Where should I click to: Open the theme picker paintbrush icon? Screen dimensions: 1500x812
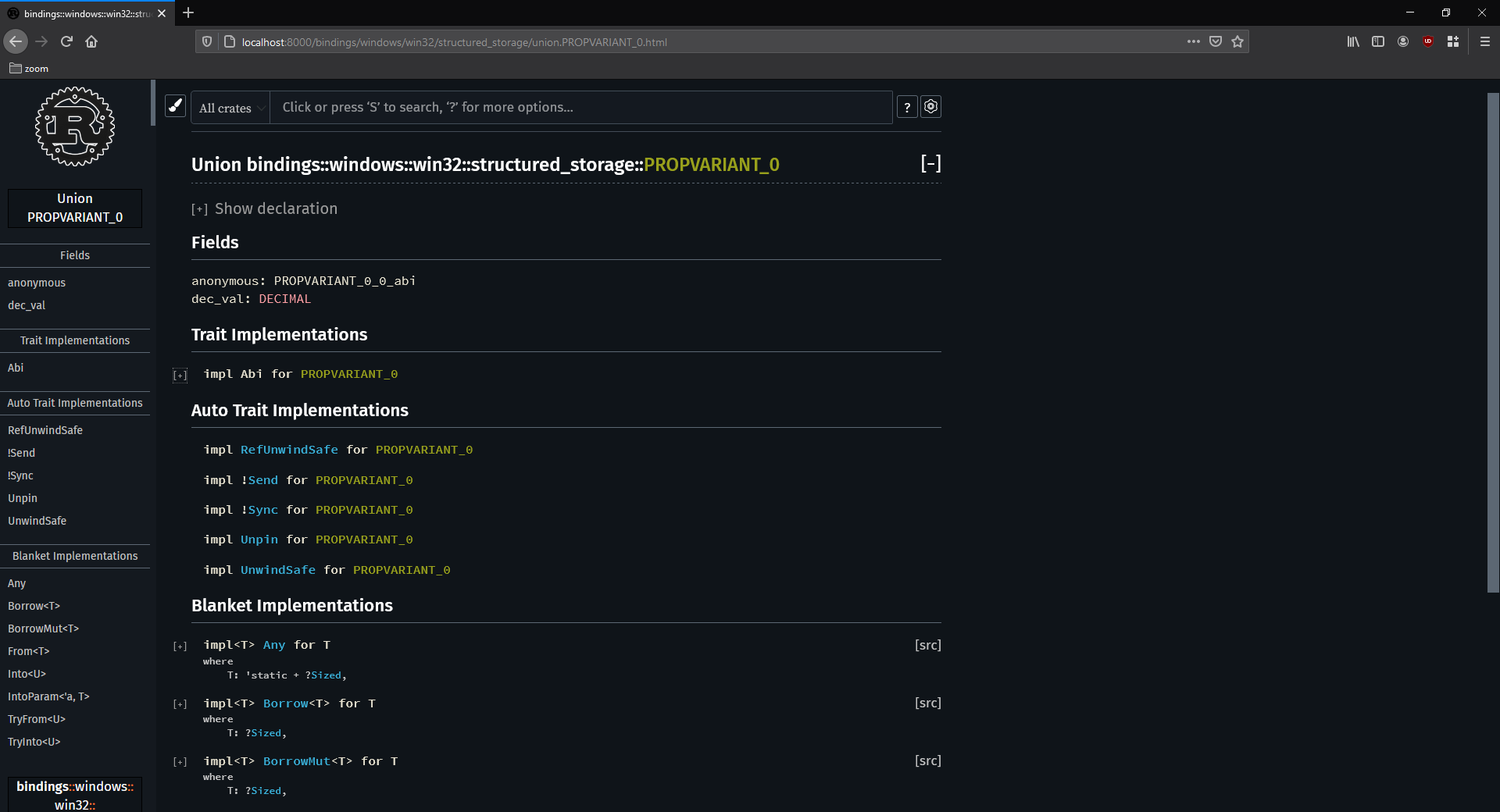pyautogui.click(x=176, y=105)
